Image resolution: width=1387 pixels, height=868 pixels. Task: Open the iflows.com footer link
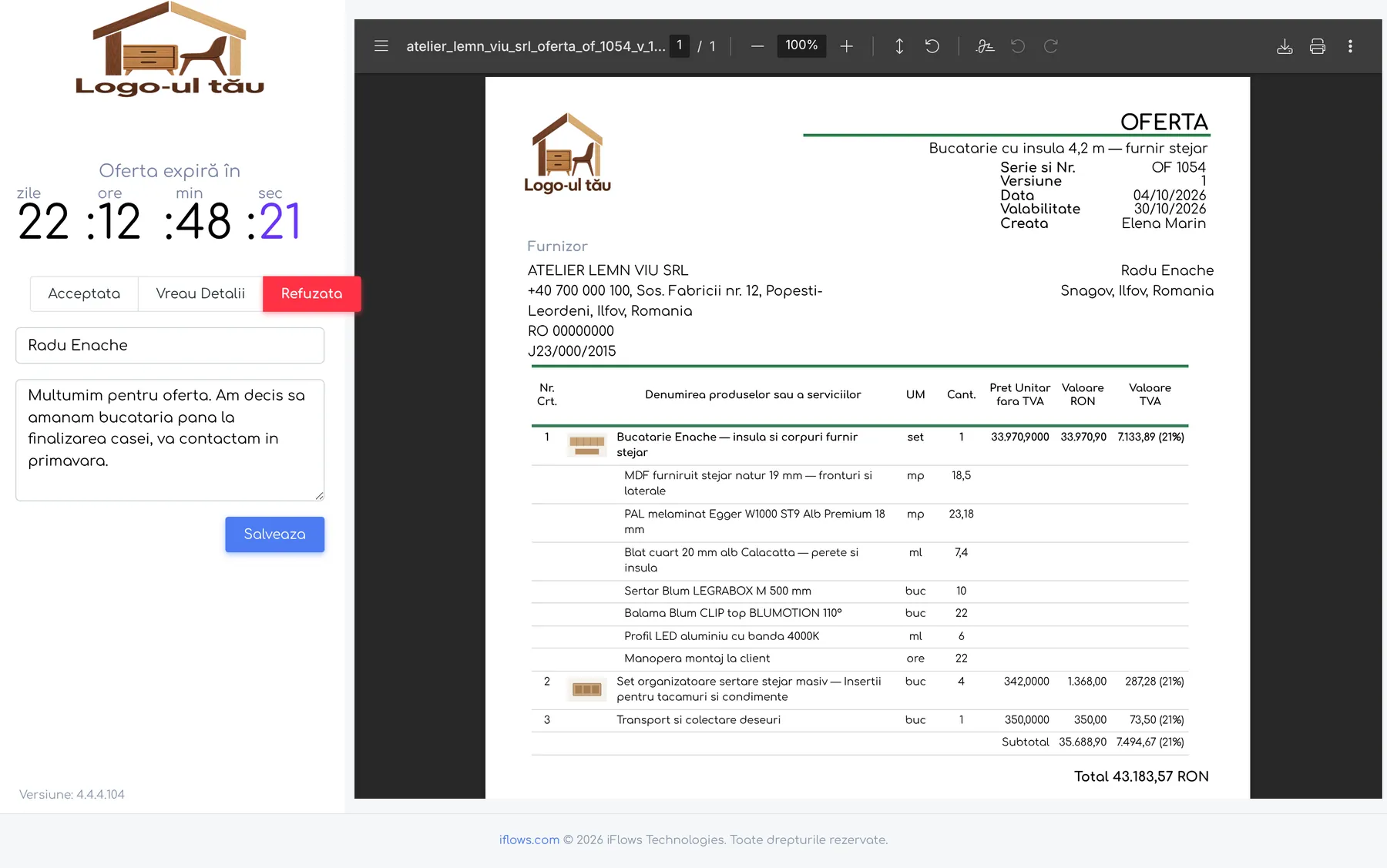529,840
